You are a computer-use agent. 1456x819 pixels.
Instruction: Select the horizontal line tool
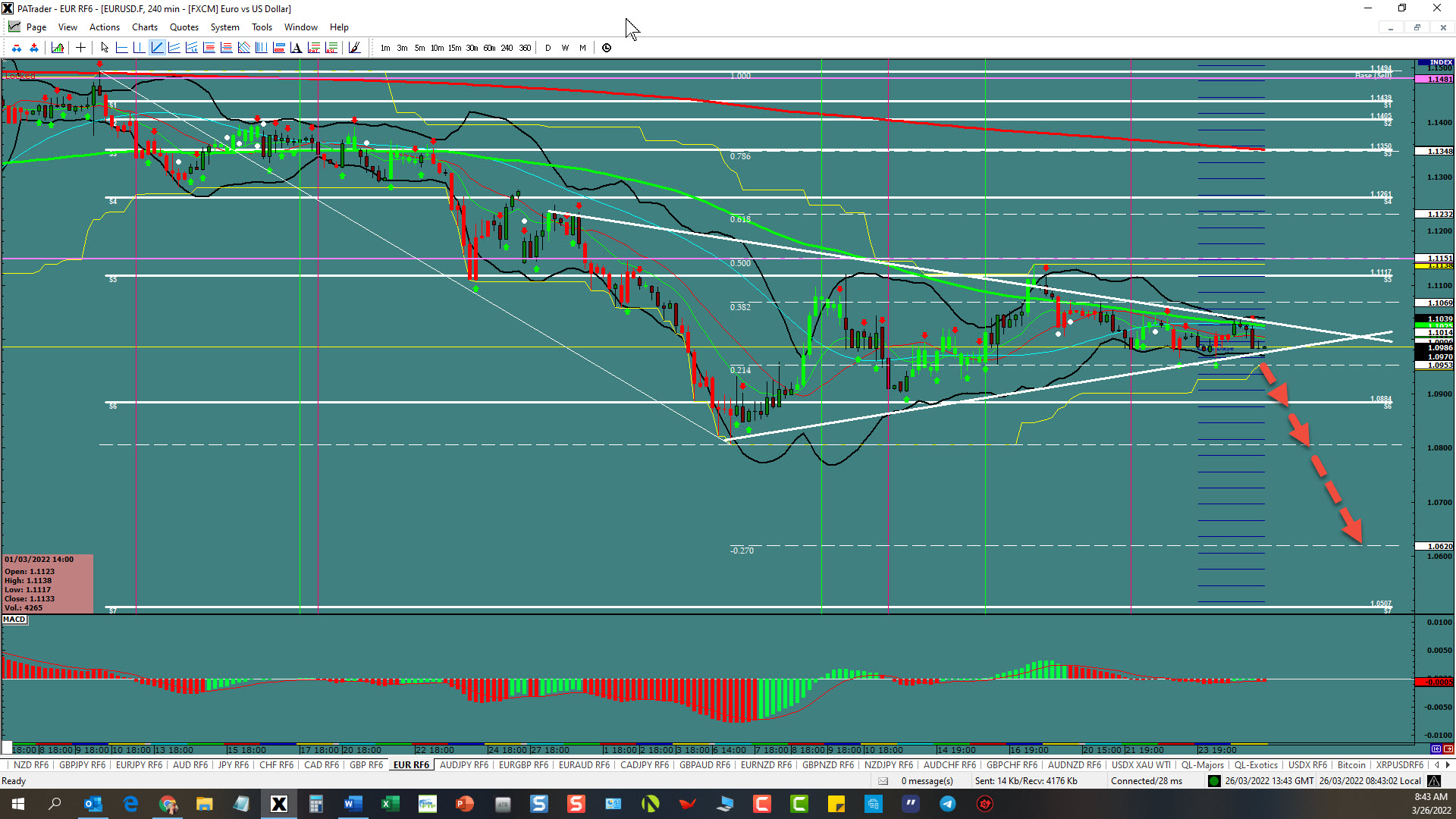tap(121, 48)
